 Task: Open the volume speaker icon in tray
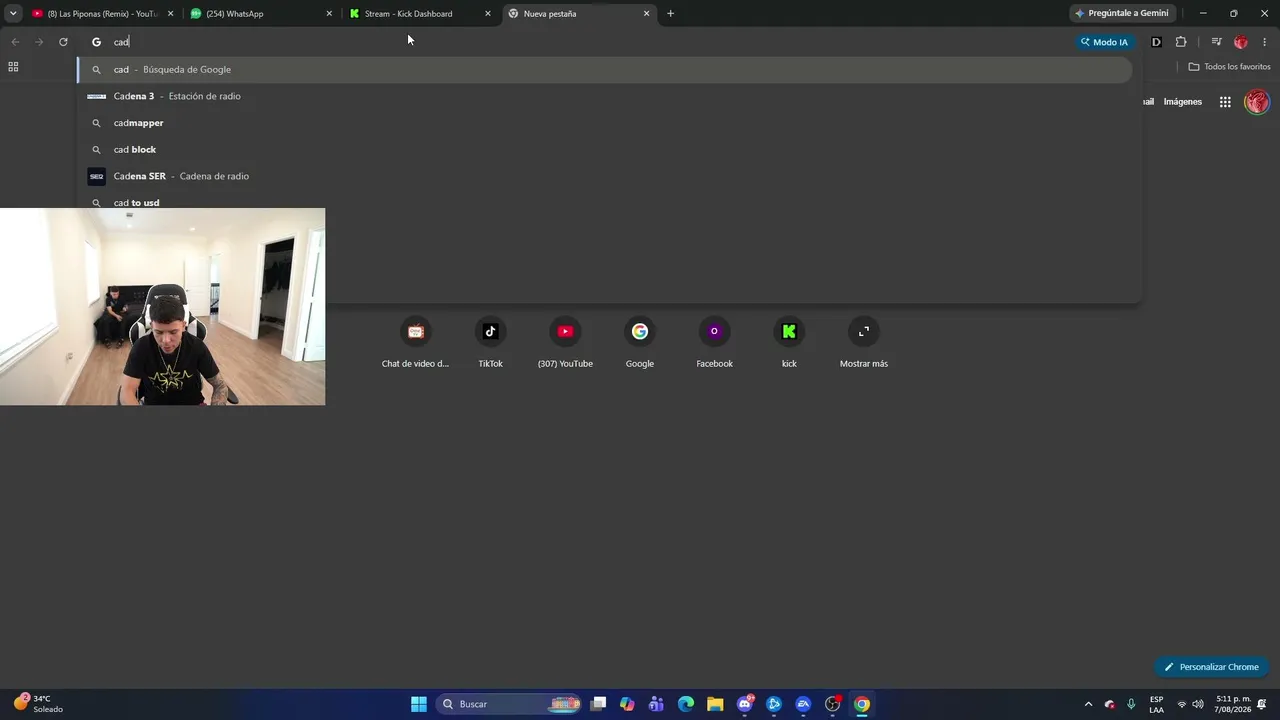pyautogui.click(x=1198, y=704)
